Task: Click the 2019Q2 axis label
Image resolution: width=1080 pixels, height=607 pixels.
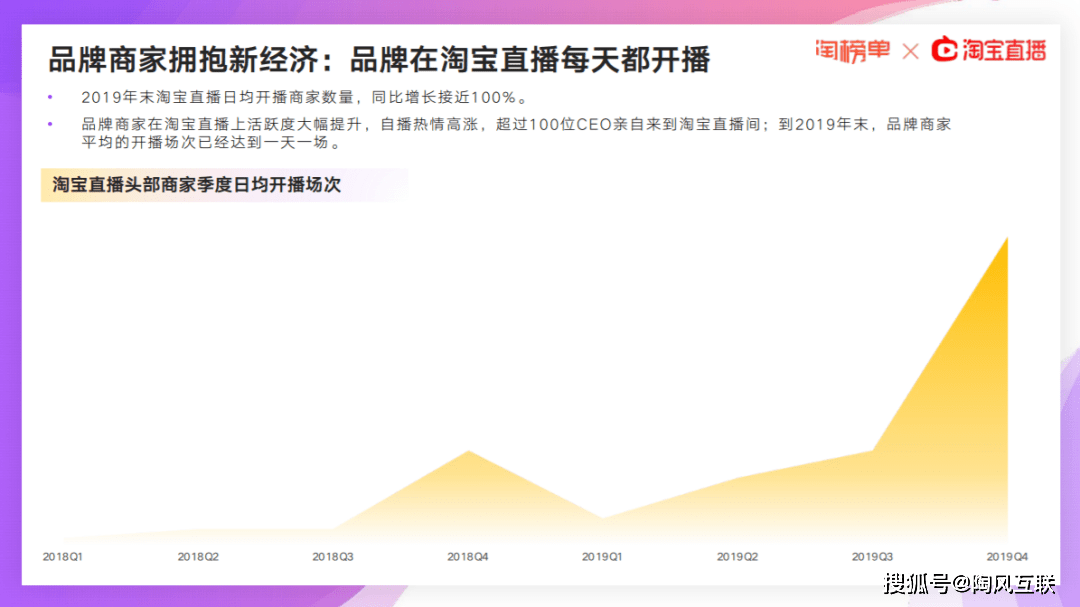Action: (738, 556)
